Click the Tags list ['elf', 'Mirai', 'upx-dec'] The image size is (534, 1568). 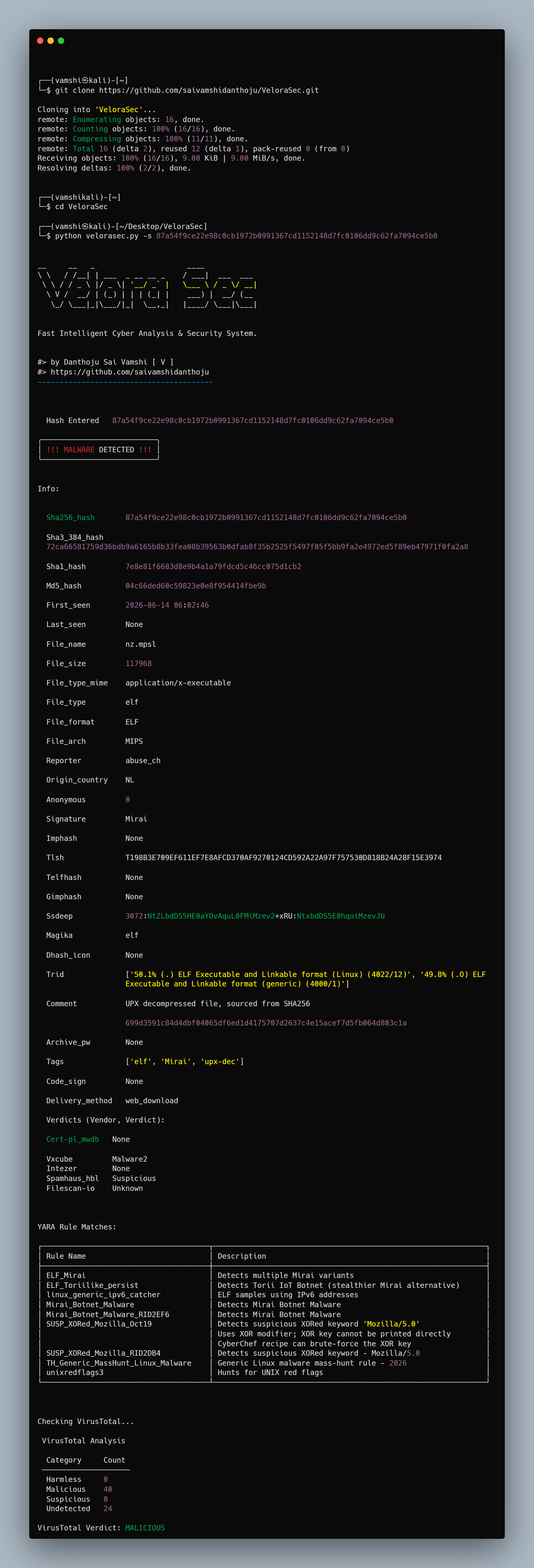point(185,1062)
